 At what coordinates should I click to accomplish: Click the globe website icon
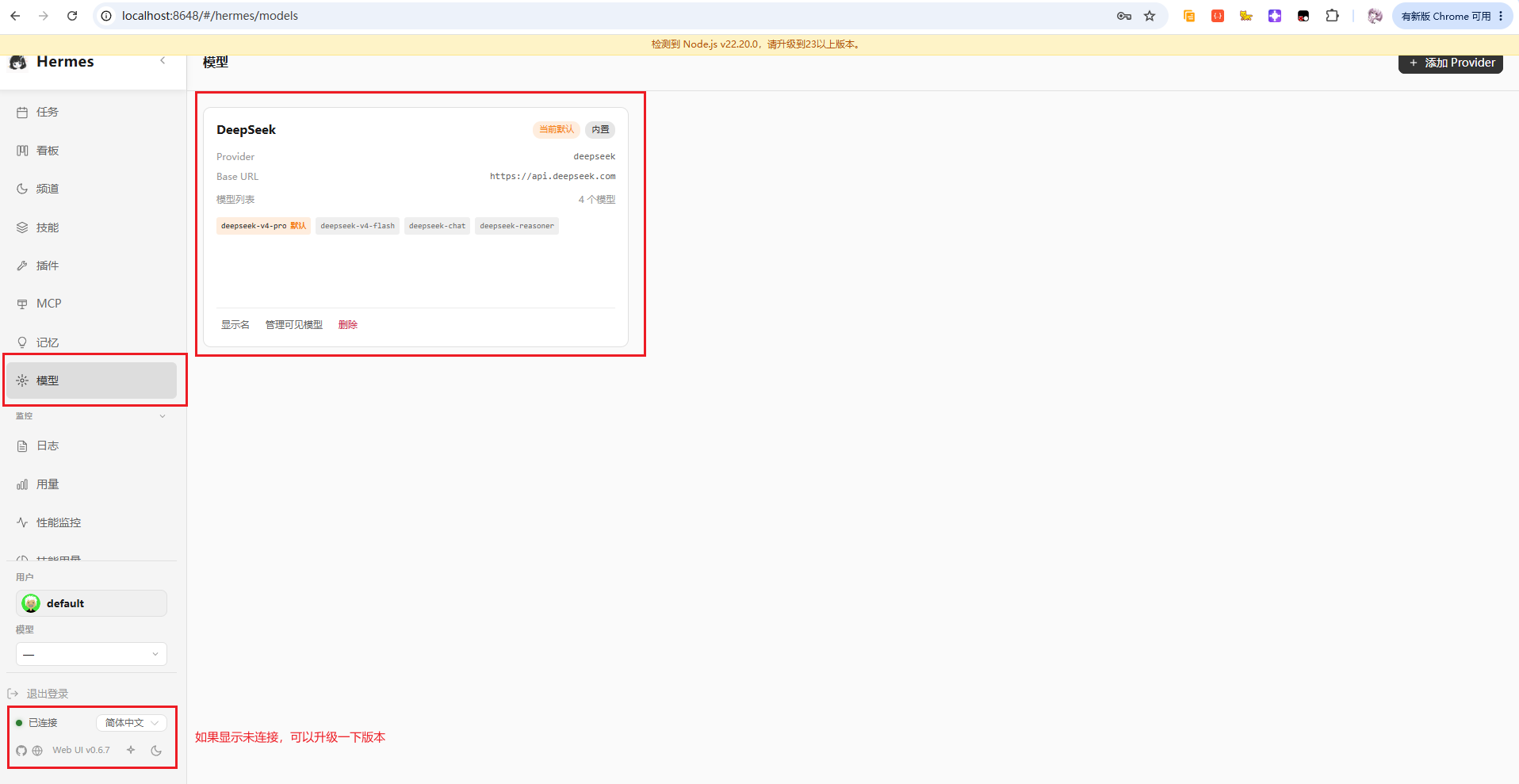click(37, 751)
